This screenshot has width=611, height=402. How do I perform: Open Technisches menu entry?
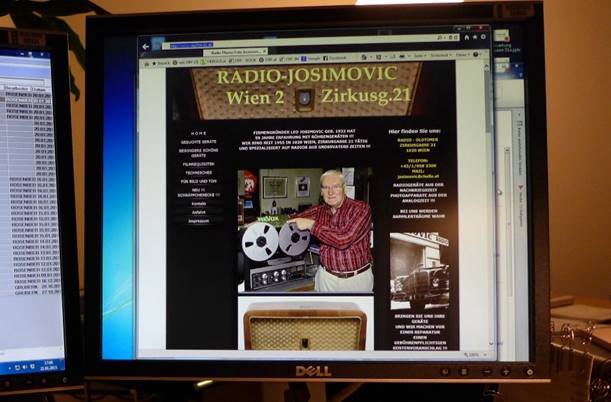pyautogui.click(x=199, y=173)
